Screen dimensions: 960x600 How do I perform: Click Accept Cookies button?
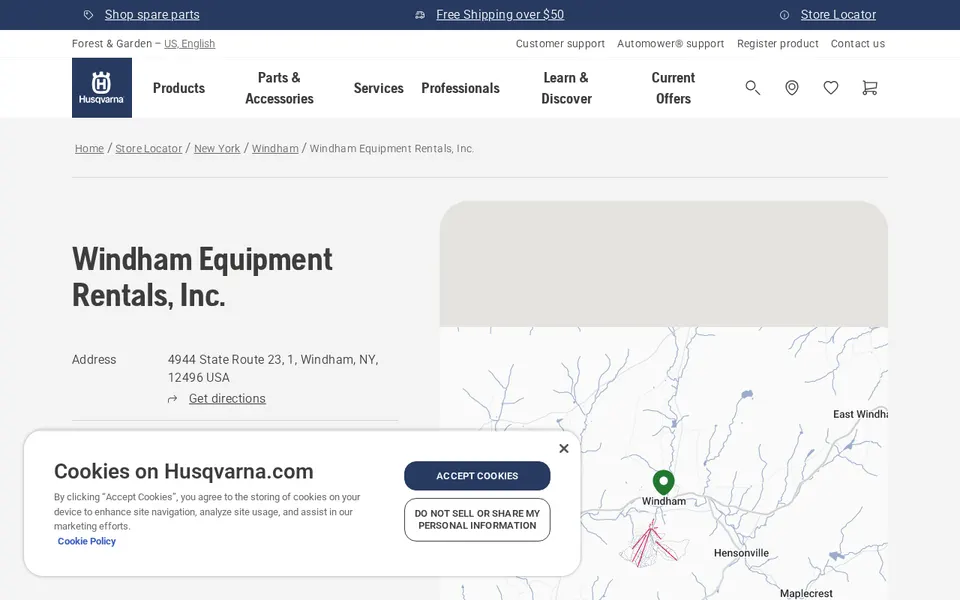pos(477,476)
